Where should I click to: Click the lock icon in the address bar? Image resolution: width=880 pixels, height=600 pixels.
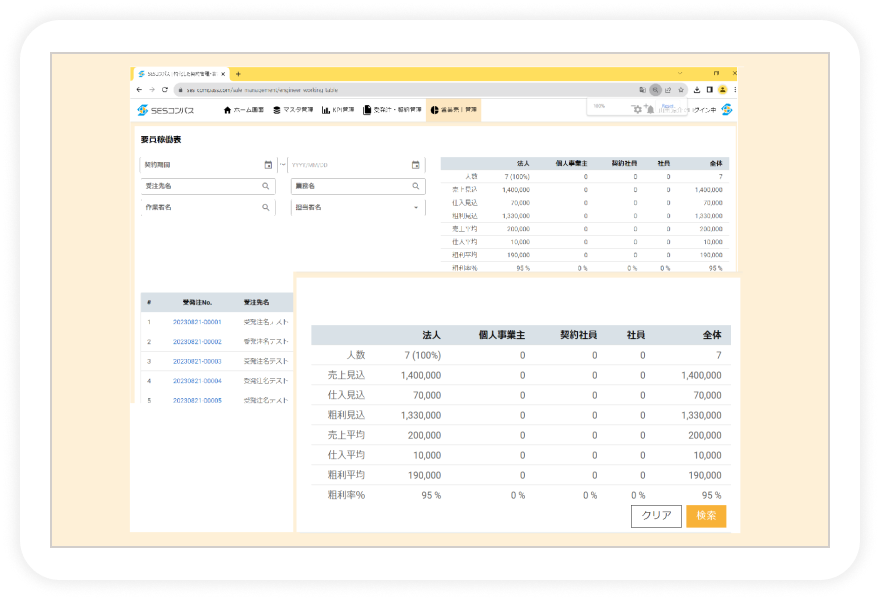[x=180, y=90]
